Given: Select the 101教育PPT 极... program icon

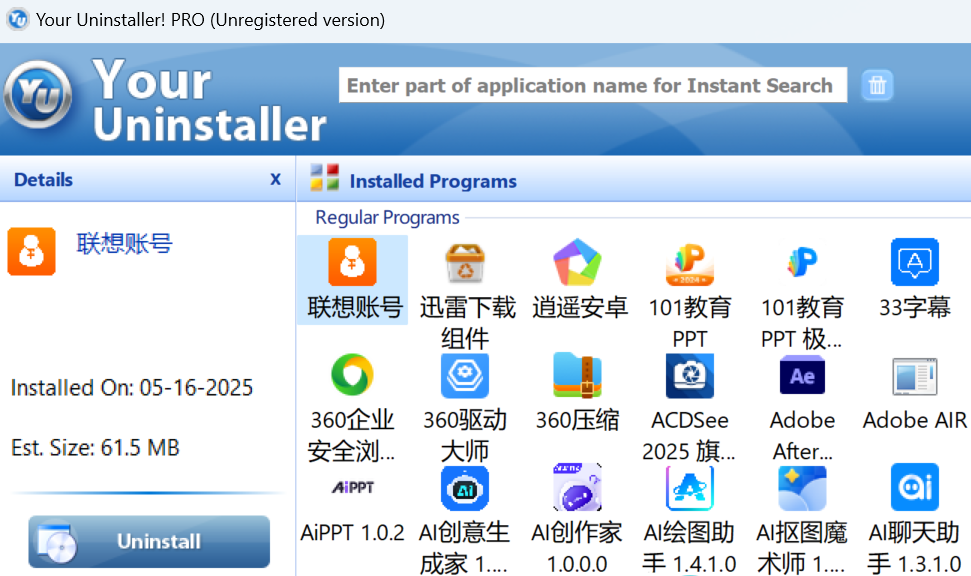Looking at the screenshot, I should (803, 262).
